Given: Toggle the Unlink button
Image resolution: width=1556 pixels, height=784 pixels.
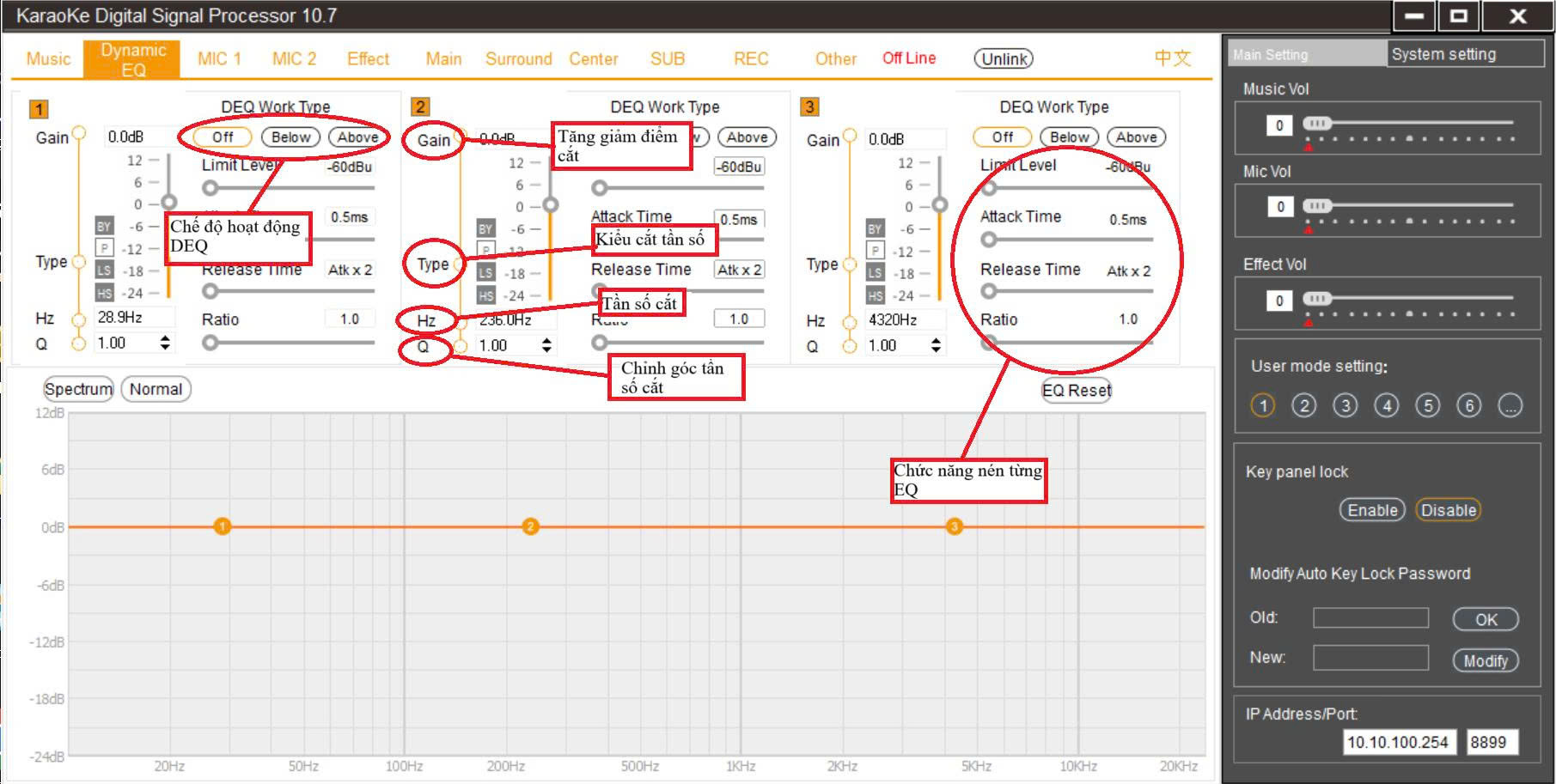Looking at the screenshot, I should [1004, 59].
